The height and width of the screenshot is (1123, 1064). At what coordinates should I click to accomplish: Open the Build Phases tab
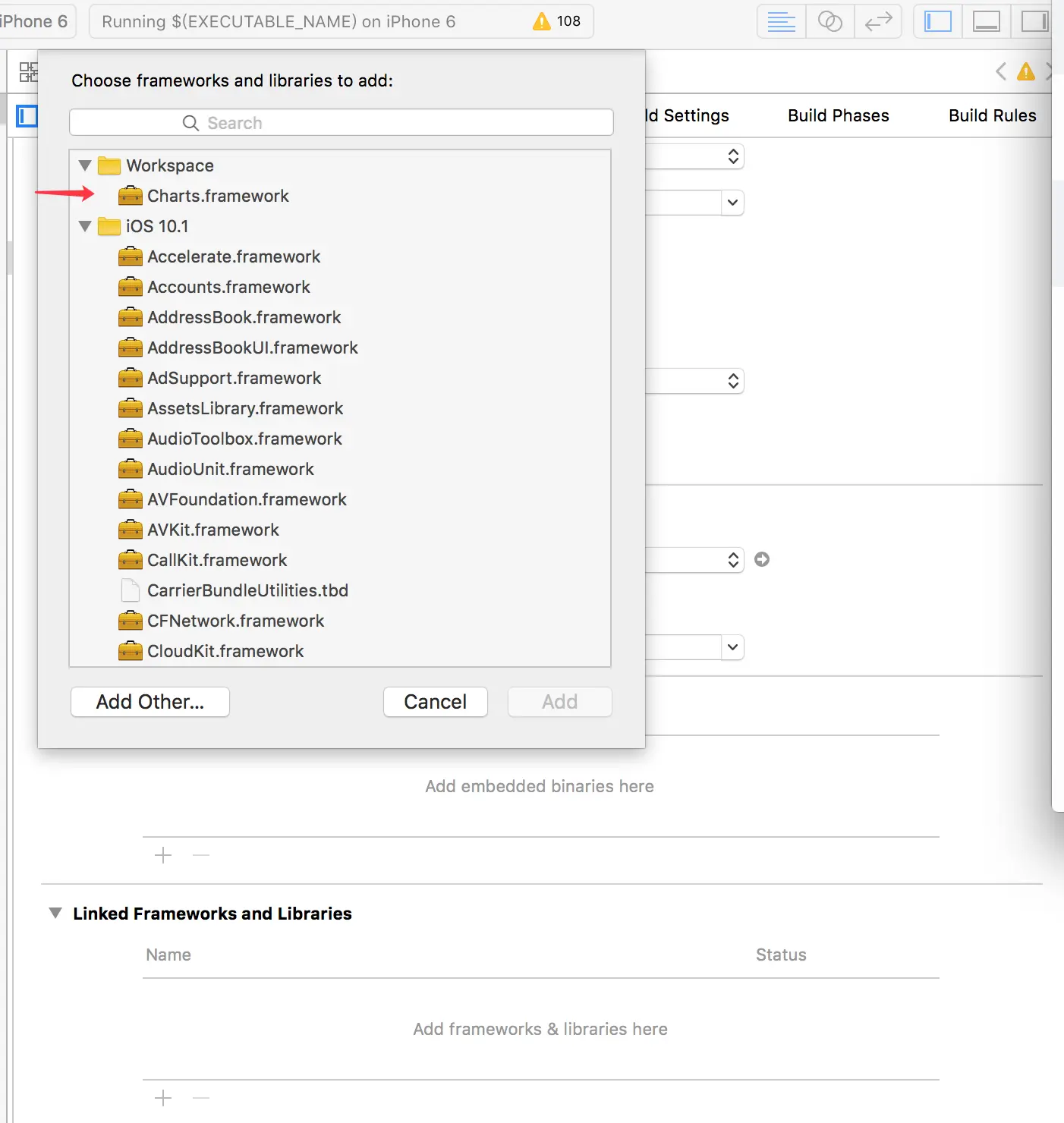coord(839,115)
